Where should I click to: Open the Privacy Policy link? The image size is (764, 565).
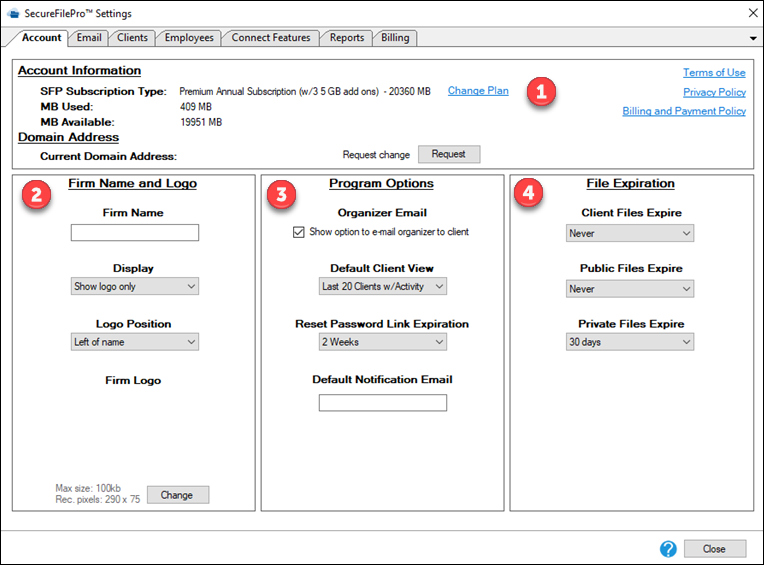(714, 92)
